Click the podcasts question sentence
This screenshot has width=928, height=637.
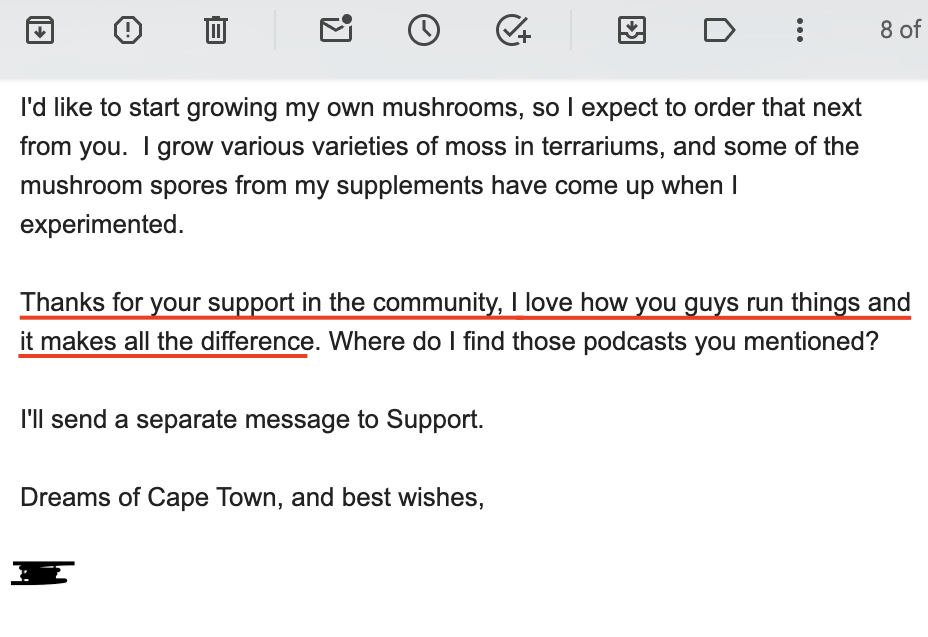point(603,342)
